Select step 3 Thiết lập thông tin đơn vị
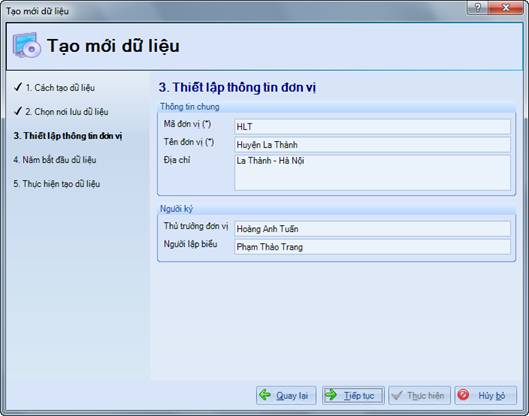Image resolution: width=529 pixels, height=416 pixels. pos(67,136)
